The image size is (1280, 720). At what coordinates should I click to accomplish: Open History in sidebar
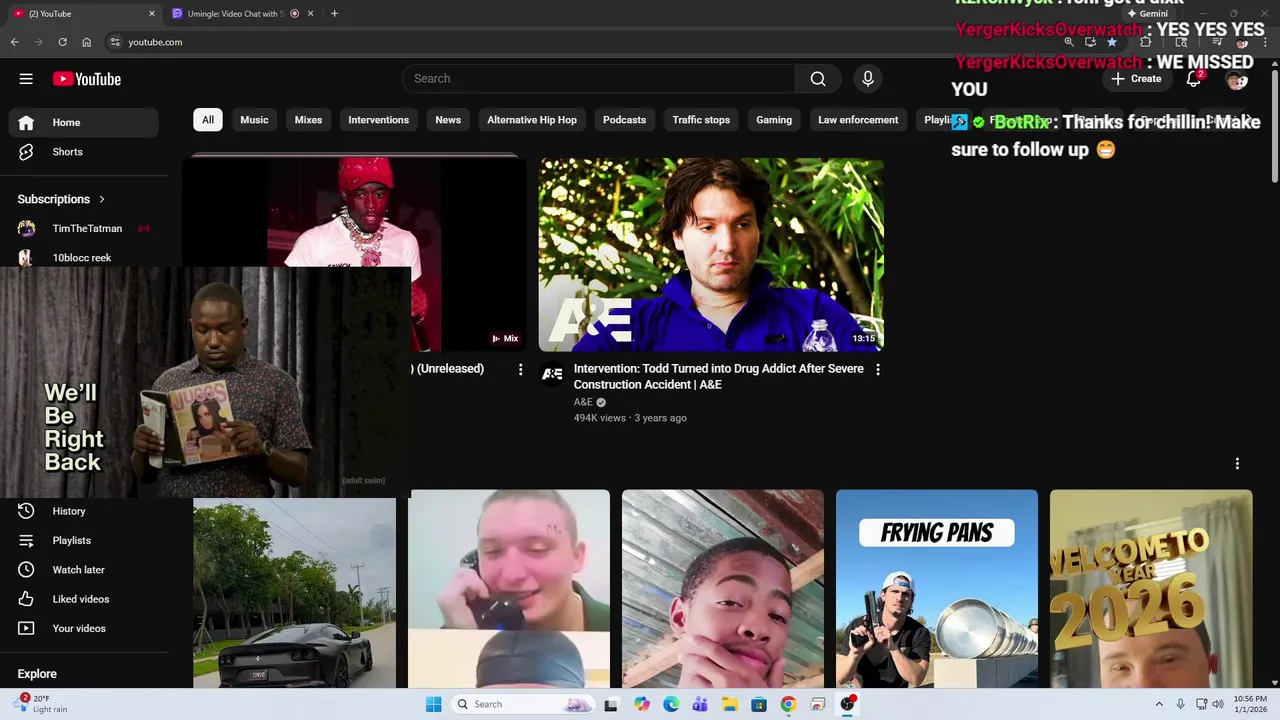(84, 511)
